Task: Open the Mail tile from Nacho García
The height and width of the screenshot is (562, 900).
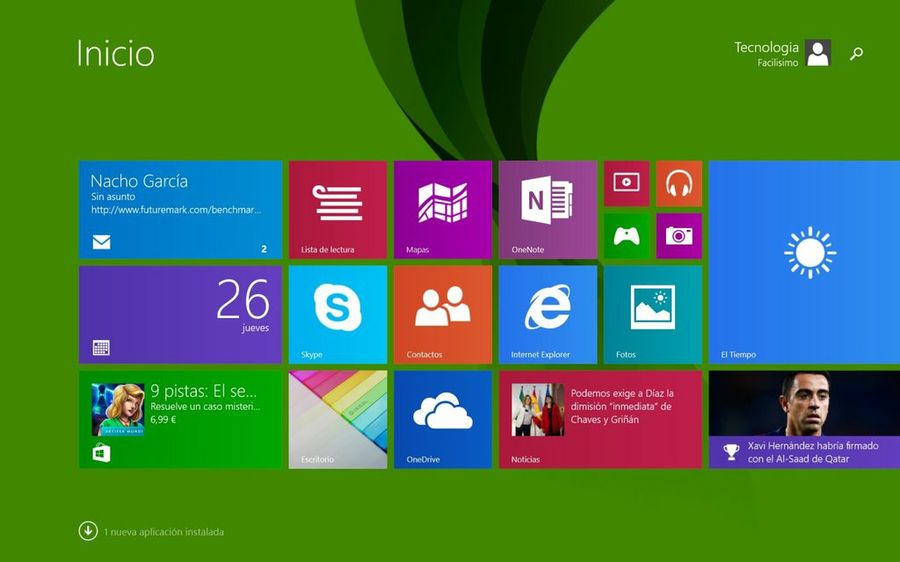Action: (180, 209)
